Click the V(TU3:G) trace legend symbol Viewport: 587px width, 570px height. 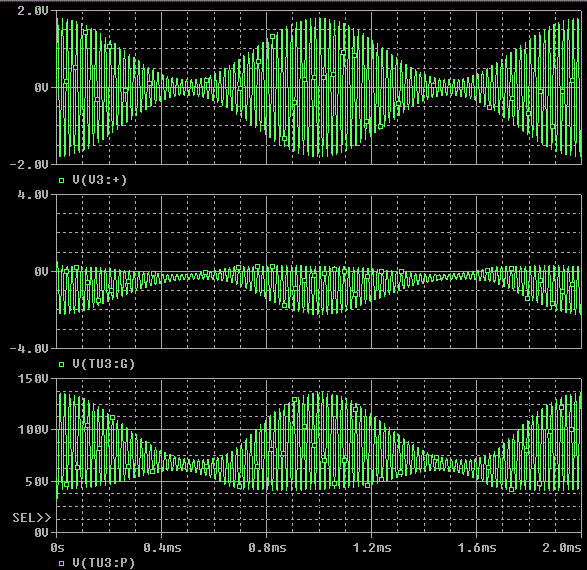click(x=61, y=364)
